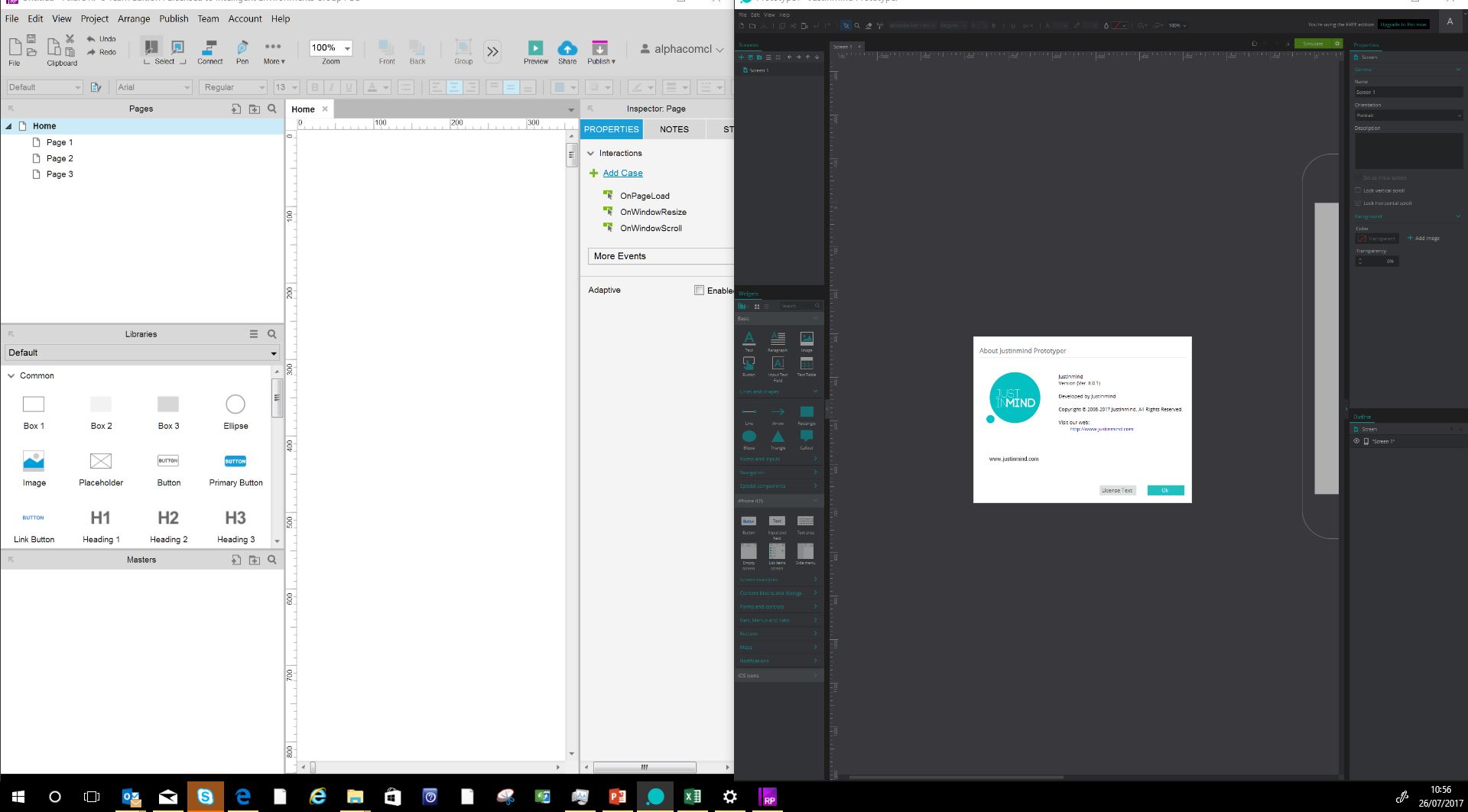Image resolution: width=1468 pixels, height=812 pixels.
Task: Open Axure RP from the taskbar
Action: (x=768, y=797)
